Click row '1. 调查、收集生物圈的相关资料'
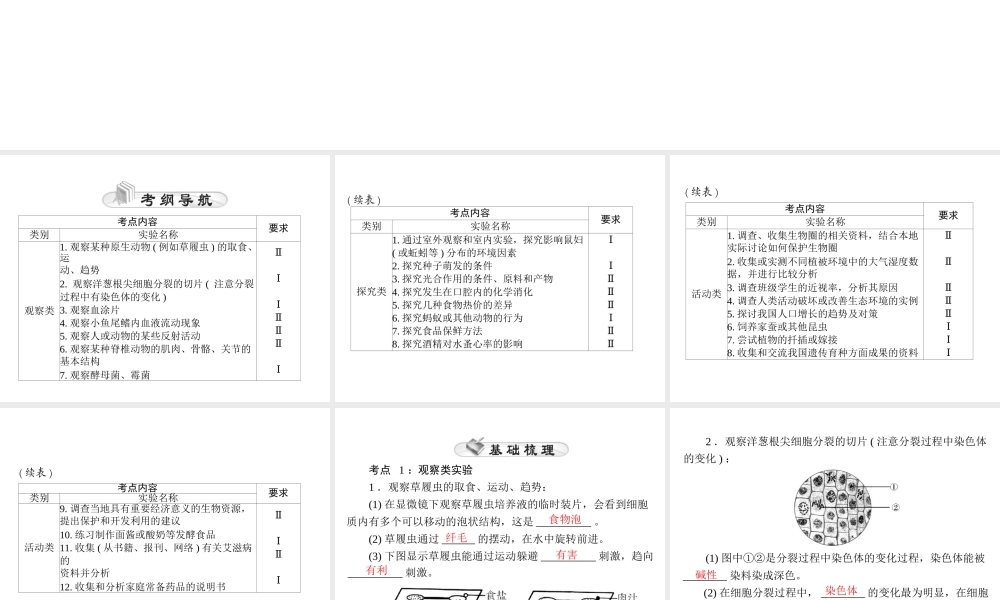The height and width of the screenshot is (600, 1000). 823,242
